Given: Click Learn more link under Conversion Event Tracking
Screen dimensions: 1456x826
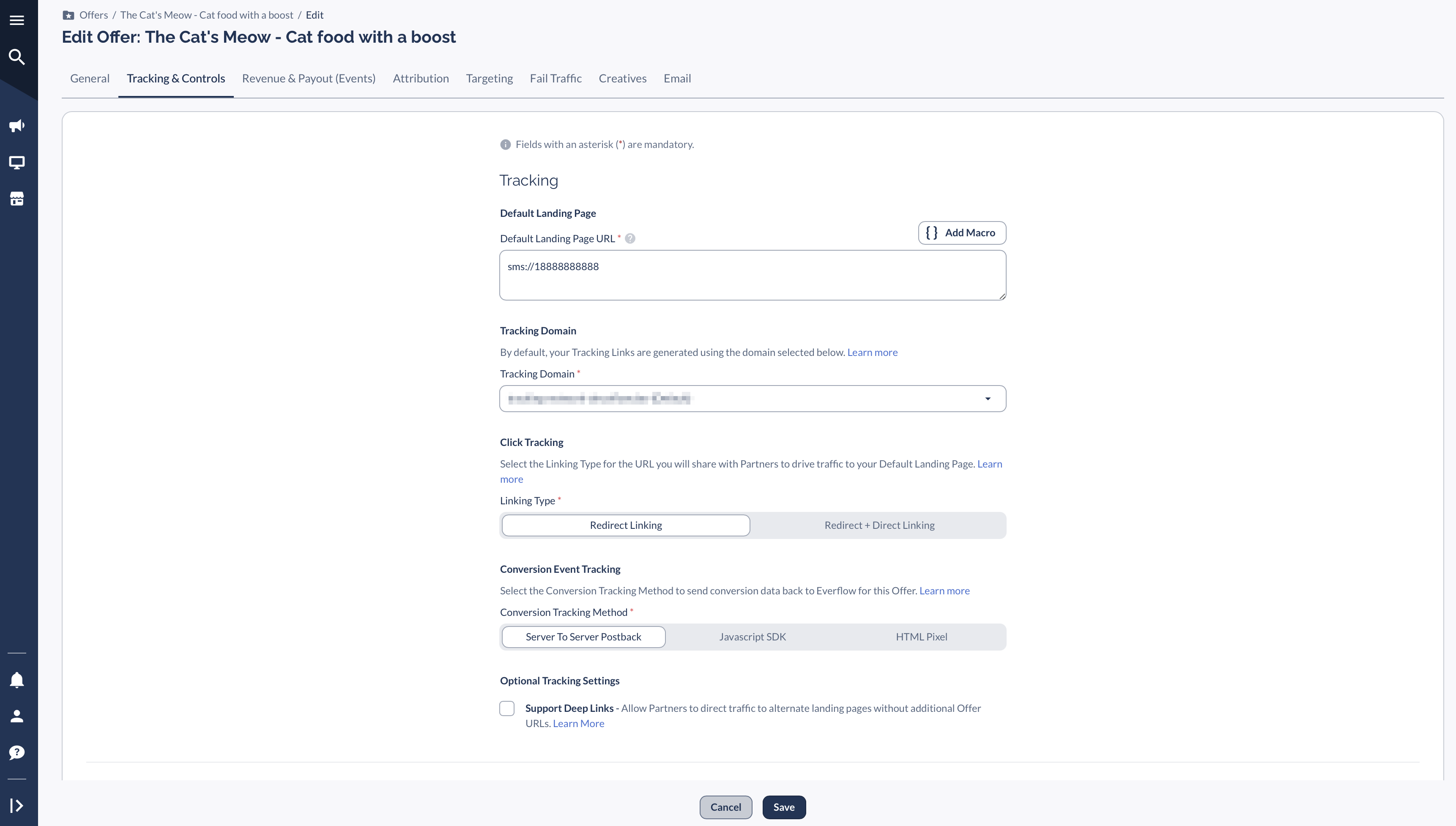Looking at the screenshot, I should [x=944, y=591].
